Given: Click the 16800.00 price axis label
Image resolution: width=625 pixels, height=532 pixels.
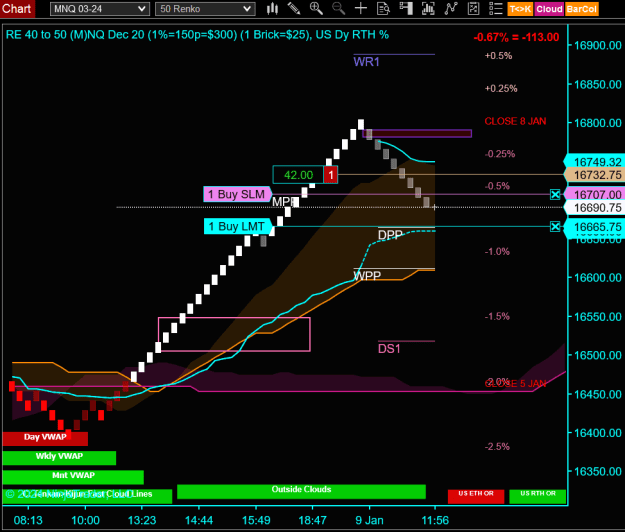Looking at the screenshot, I should 597,123.
